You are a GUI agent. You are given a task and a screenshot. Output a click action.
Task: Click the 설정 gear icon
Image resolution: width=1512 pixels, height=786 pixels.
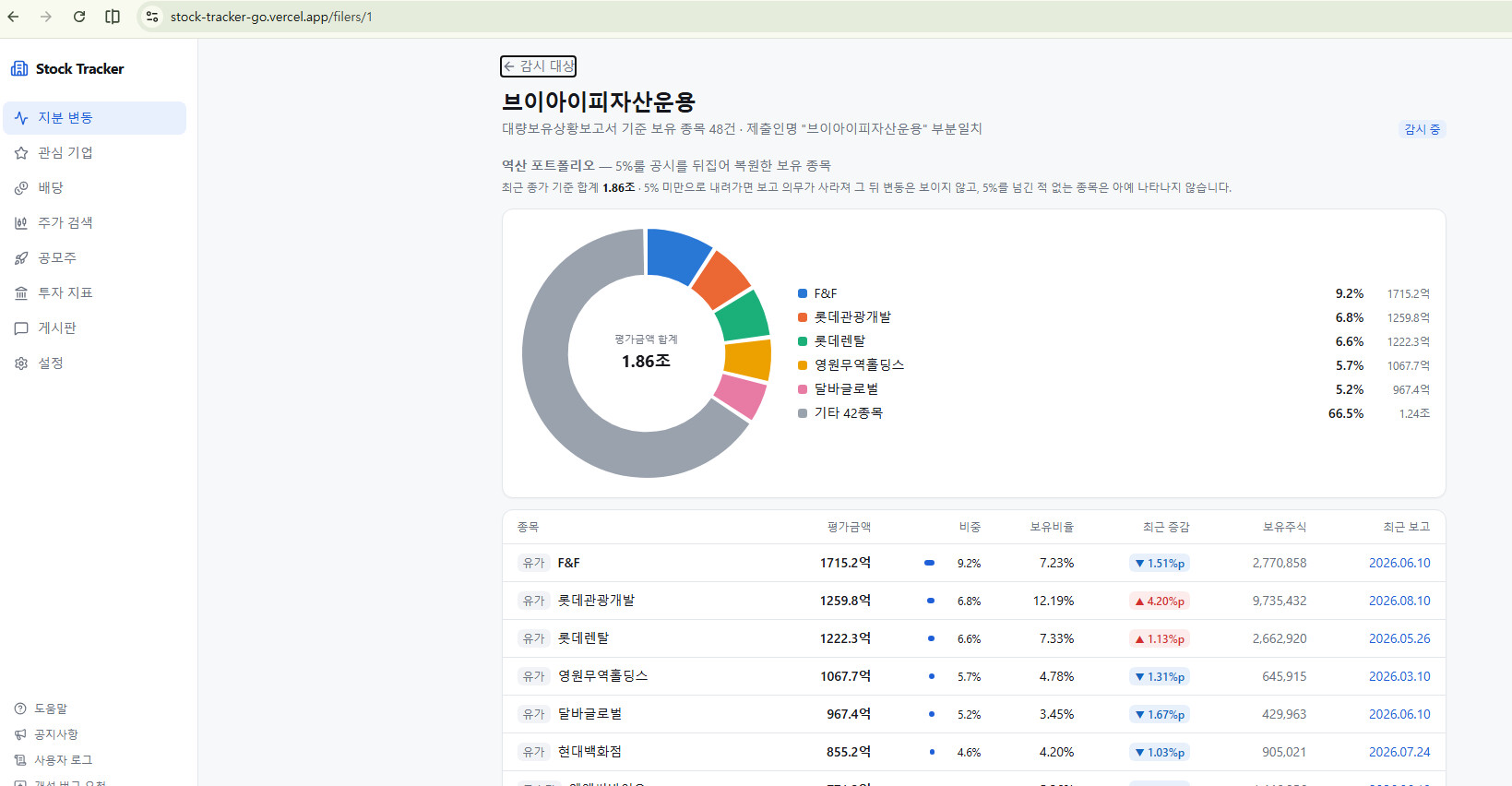tap(21, 363)
